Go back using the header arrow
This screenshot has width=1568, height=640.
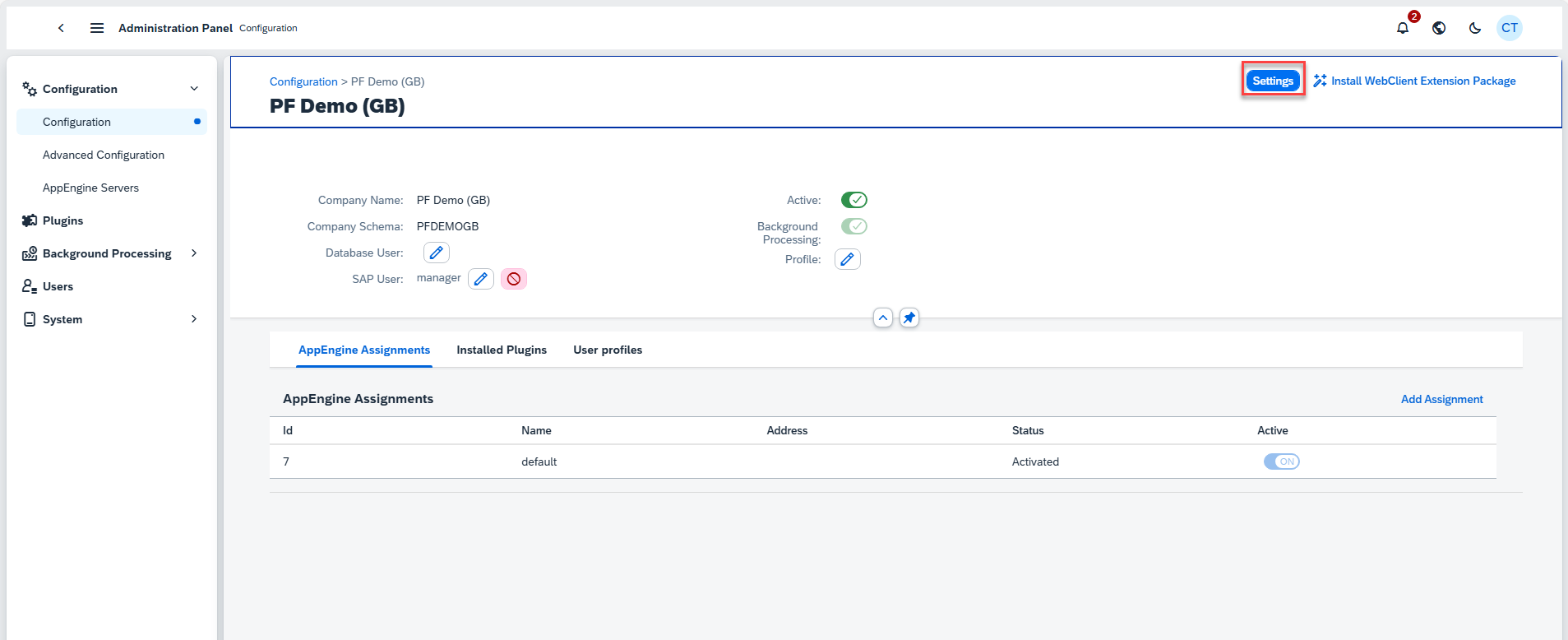point(61,28)
